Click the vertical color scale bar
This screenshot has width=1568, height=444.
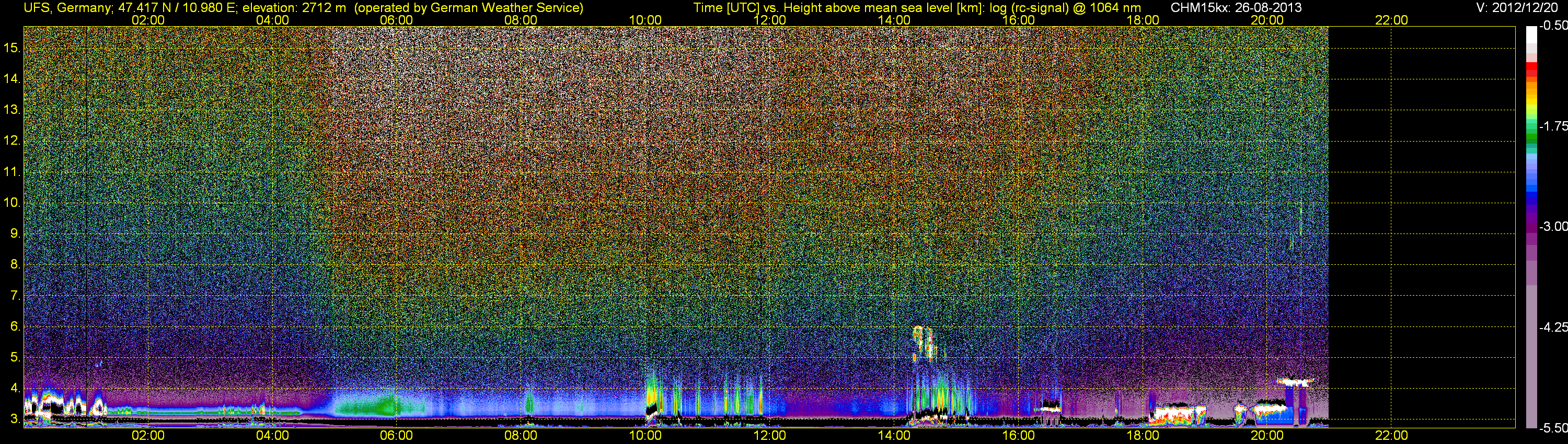pos(1531,227)
